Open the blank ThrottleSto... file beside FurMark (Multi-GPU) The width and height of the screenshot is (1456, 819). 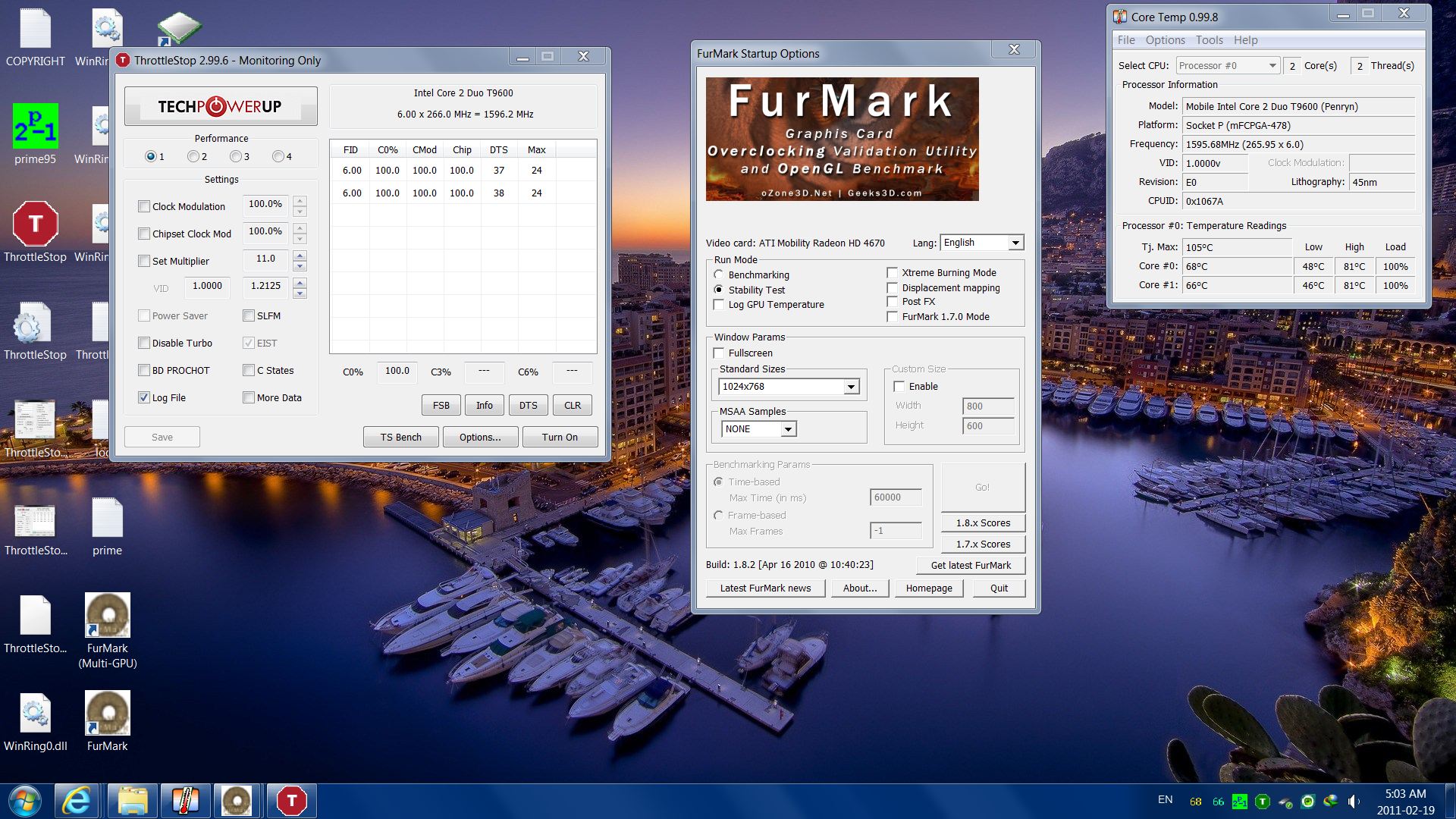point(35,624)
